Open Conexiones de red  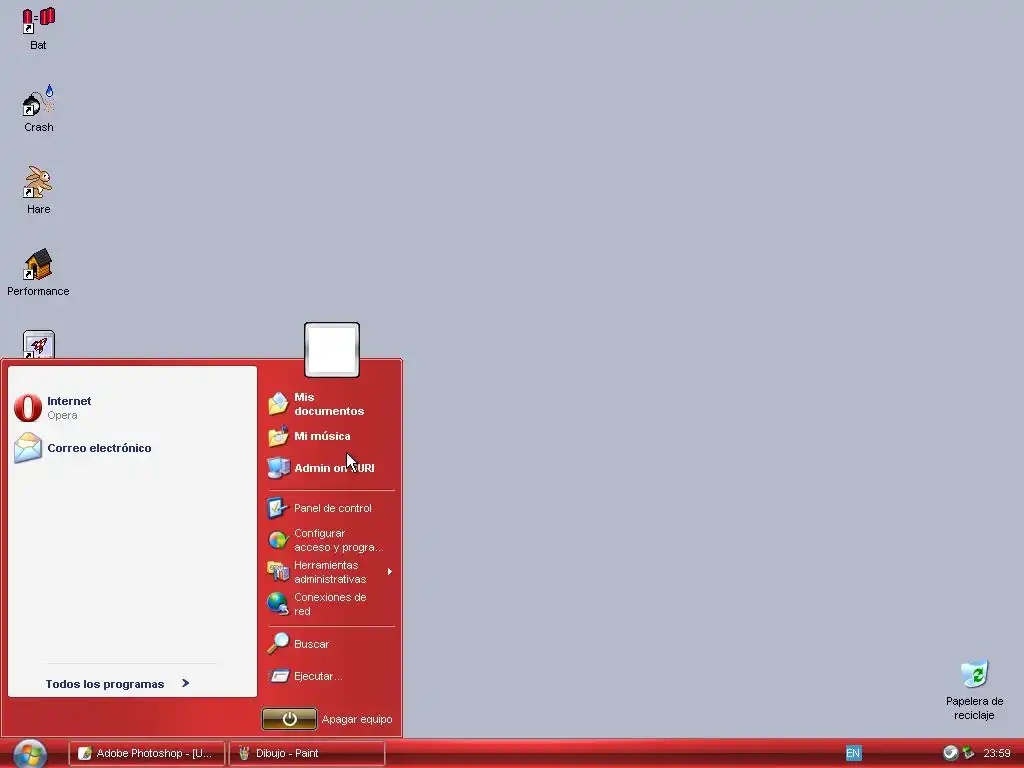coord(330,604)
